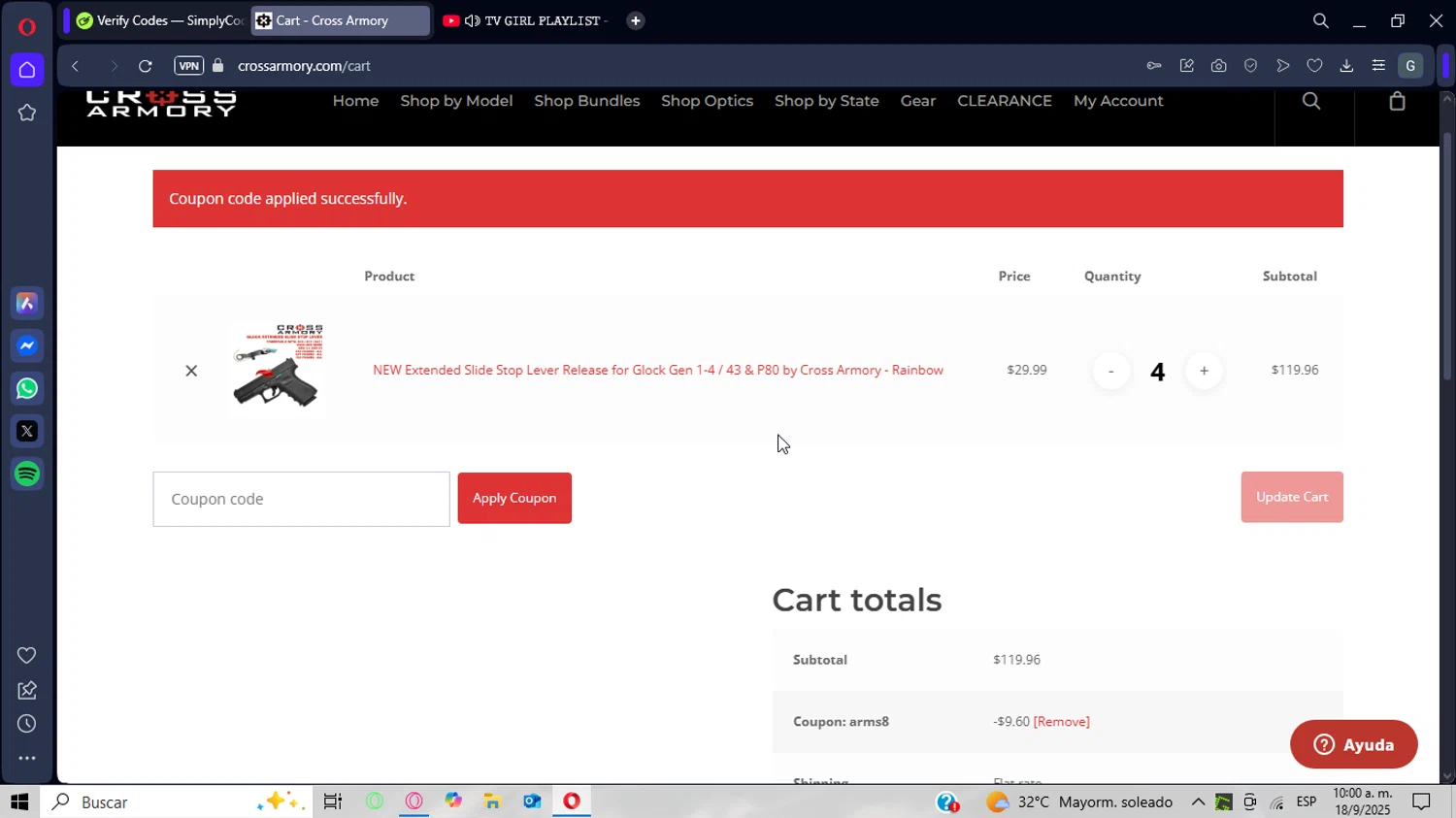1456x818 pixels.
Task: Click the Apply Coupon button
Action: pos(514,498)
